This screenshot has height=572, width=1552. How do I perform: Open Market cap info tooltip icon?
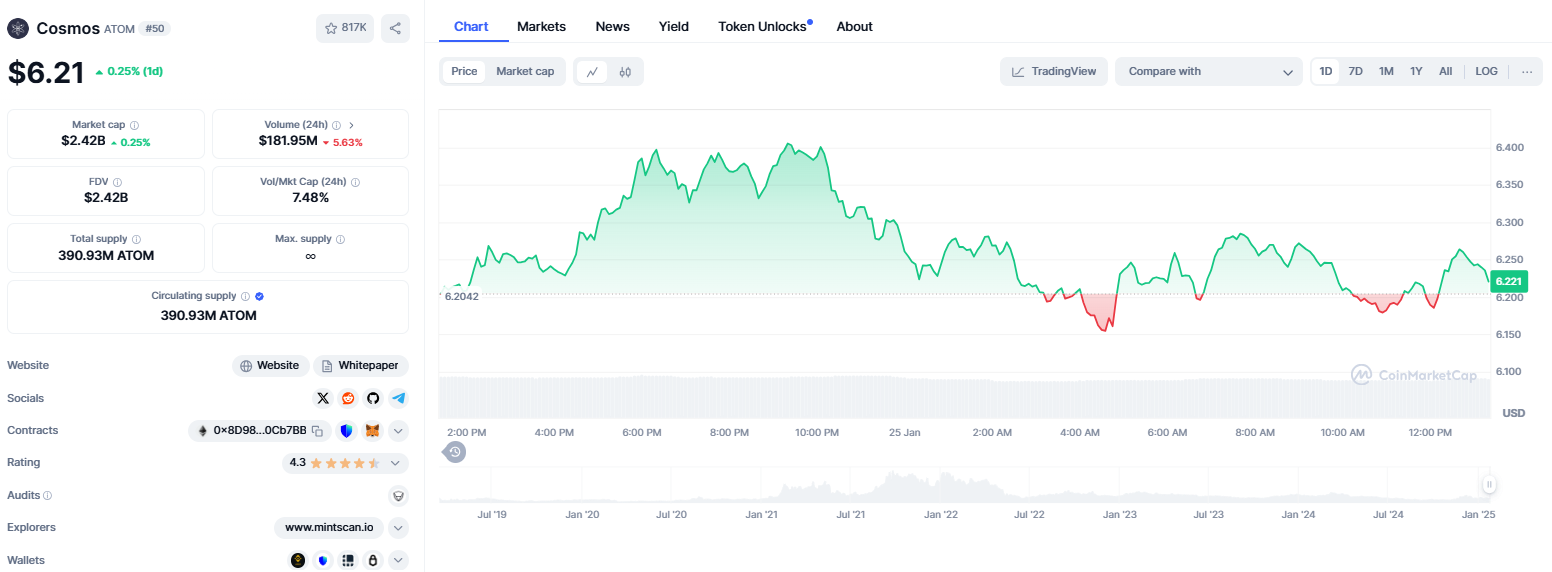point(134,125)
